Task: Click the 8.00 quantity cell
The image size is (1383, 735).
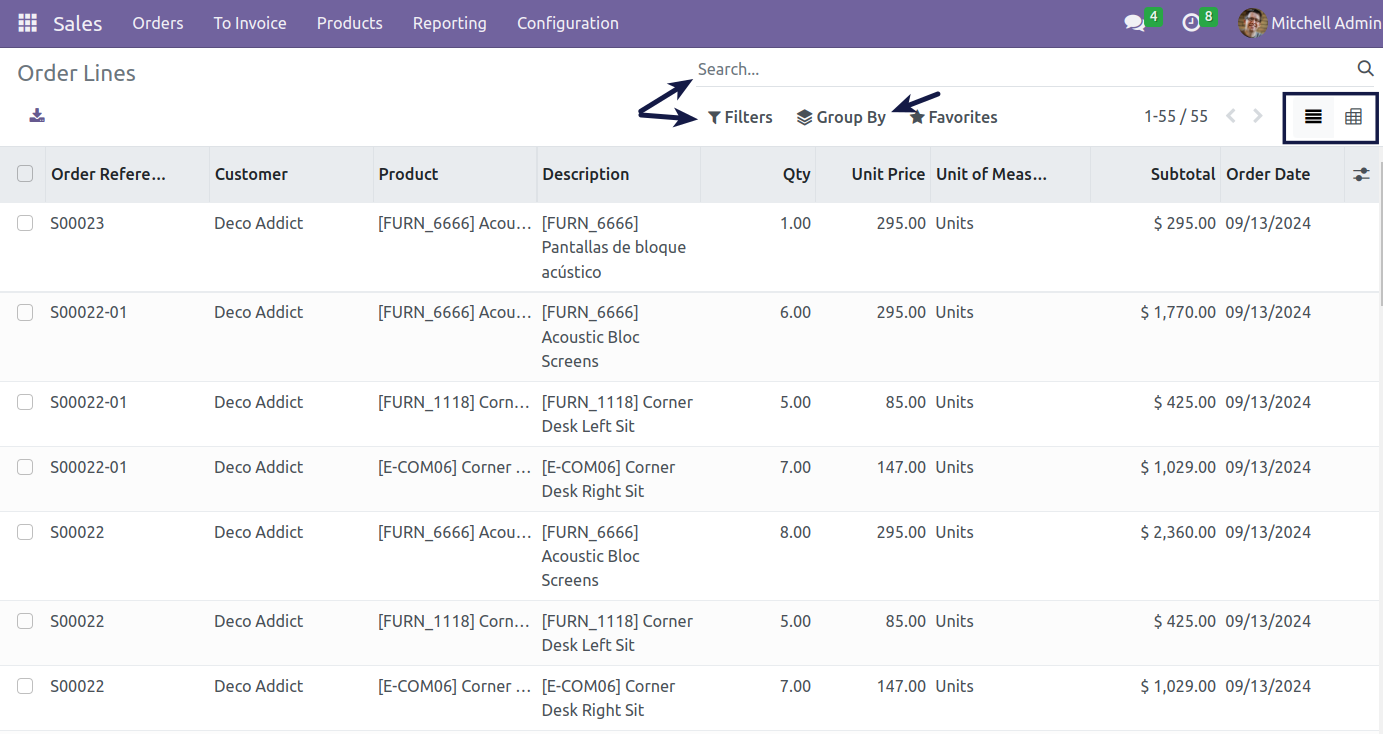Action: (x=795, y=532)
